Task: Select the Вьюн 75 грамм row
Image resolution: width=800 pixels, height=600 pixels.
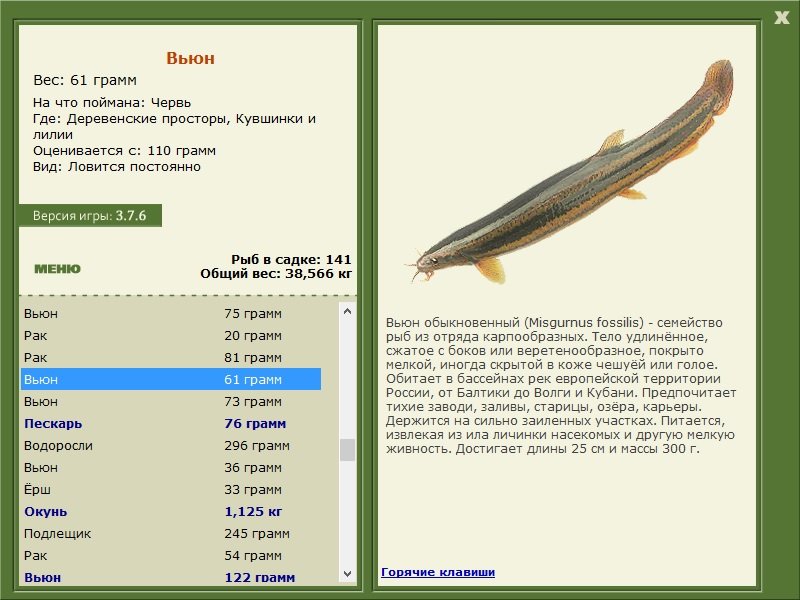Action: coord(171,313)
